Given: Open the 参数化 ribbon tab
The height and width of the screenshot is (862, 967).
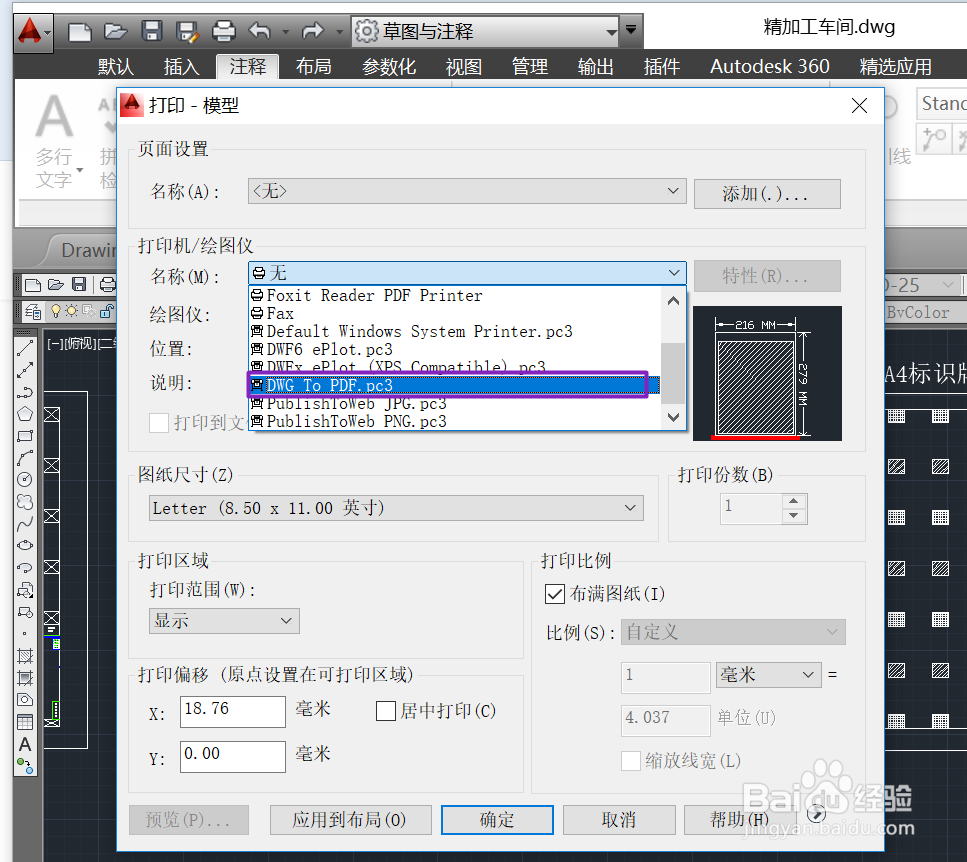Looking at the screenshot, I should click(389, 66).
